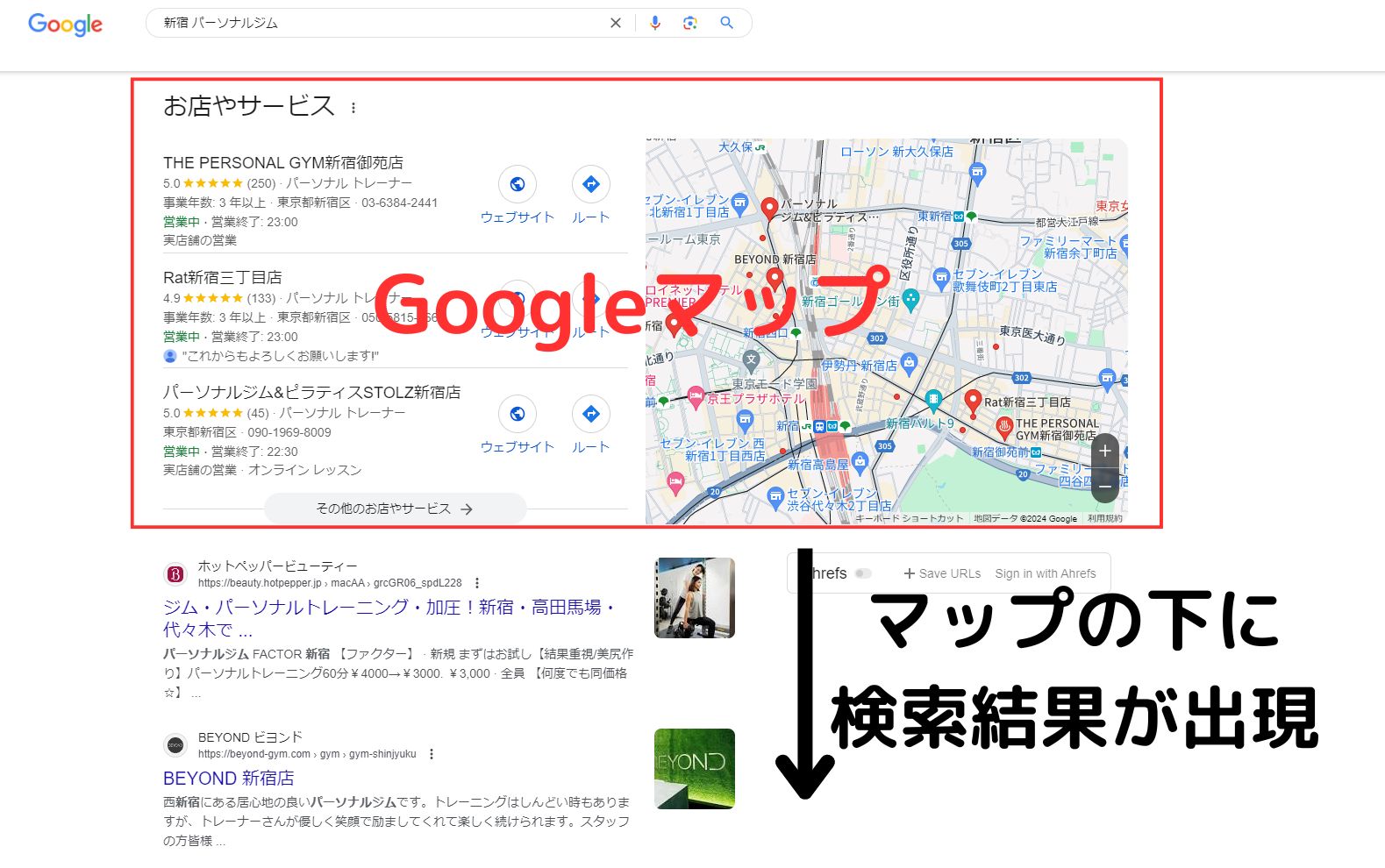
Task: Visit website icon for THE PERSONAL GYM新宿御苑店
Action: click(x=518, y=184)
